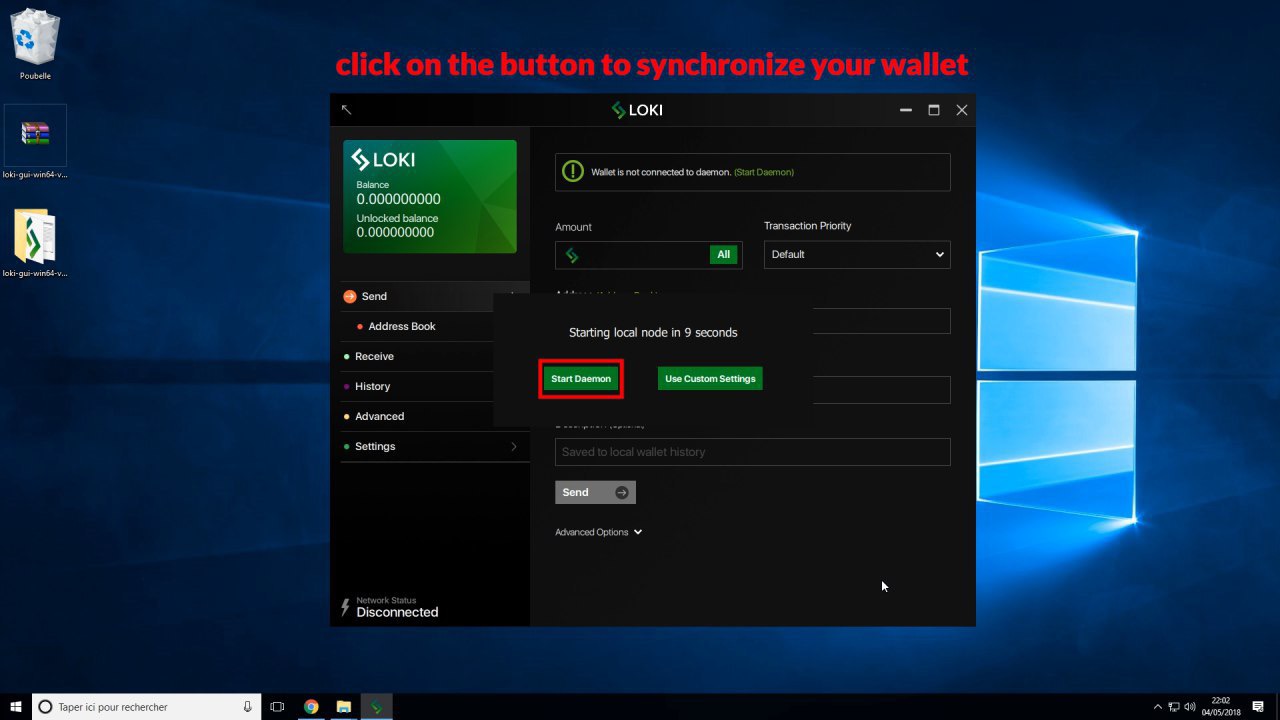Show hidden system tray icons

[1158, 707]
